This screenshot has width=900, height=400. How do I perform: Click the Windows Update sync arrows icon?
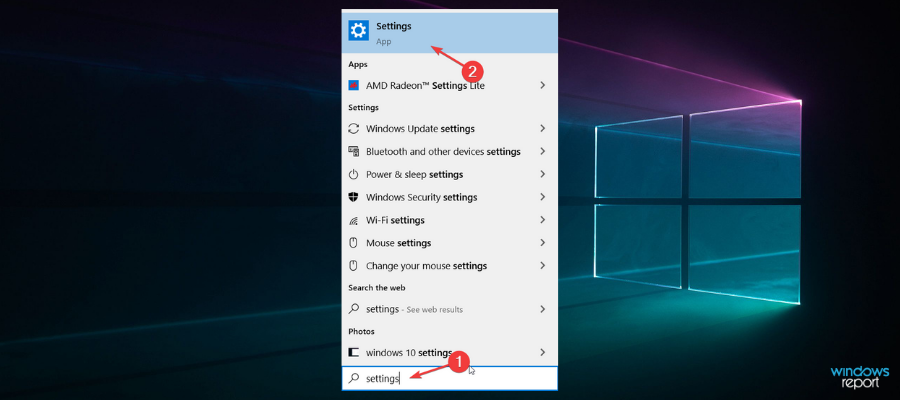[x=354, y=129]
